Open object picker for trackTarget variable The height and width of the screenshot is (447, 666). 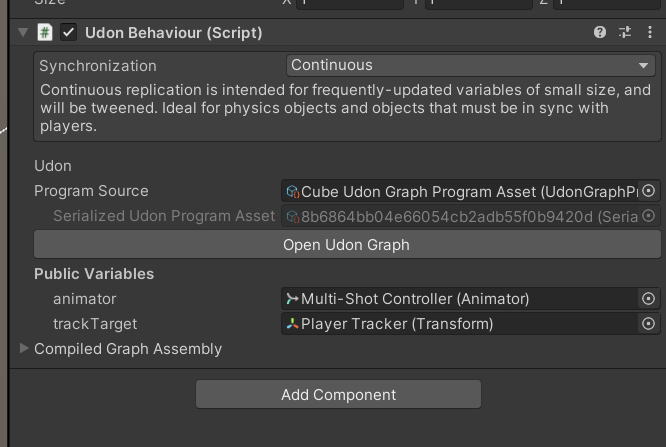[648, 323]
